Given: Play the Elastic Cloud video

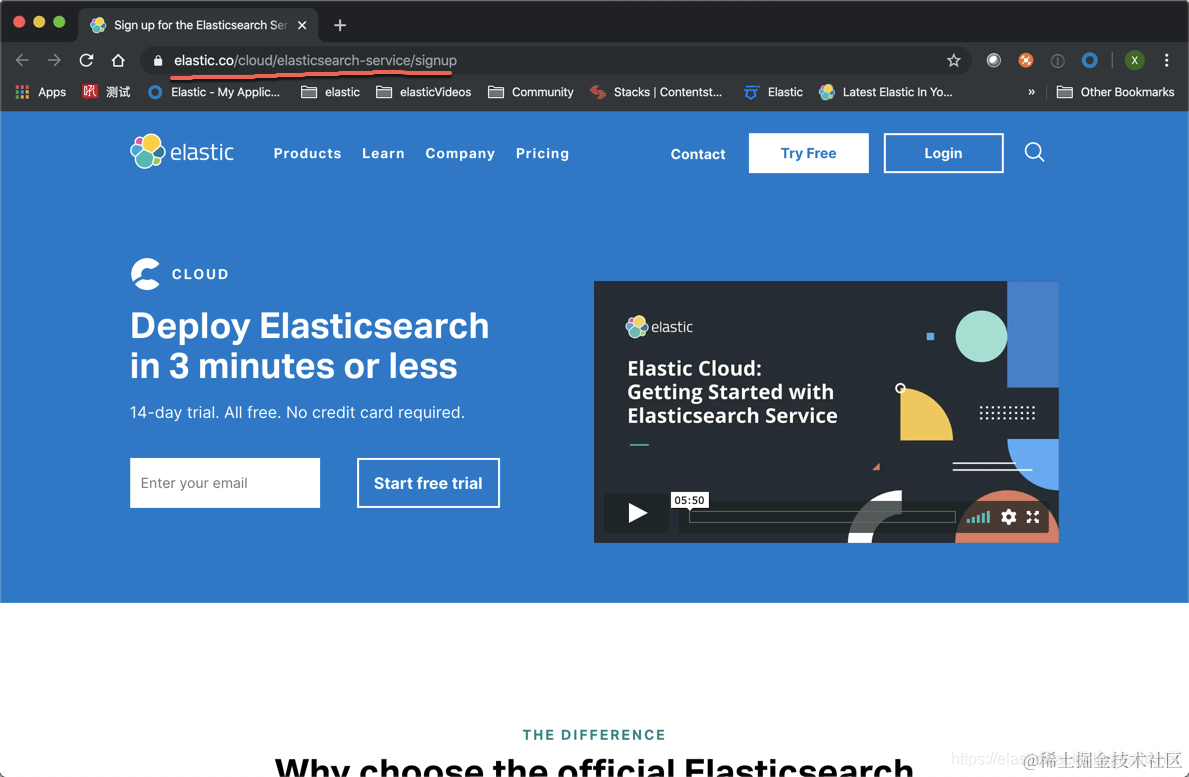Looking at the screenshot, I should 637,513.
